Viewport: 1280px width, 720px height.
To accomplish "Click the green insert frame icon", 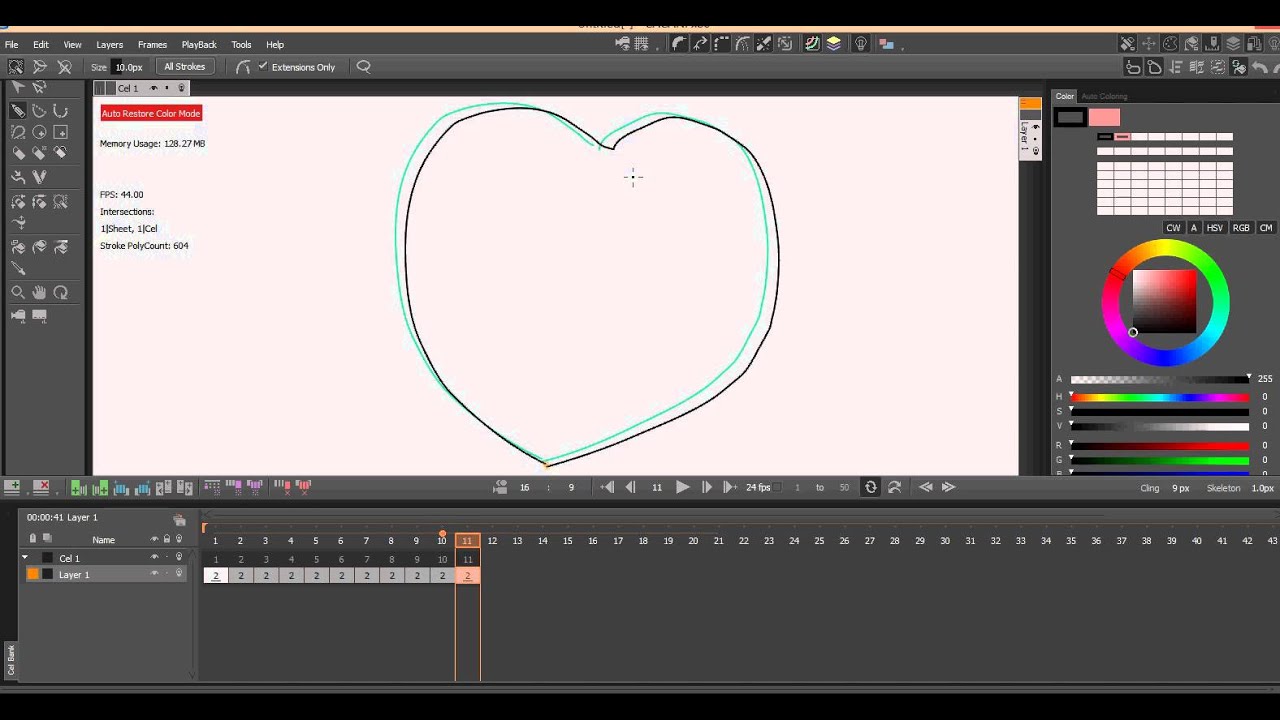I will click(79, 487).
